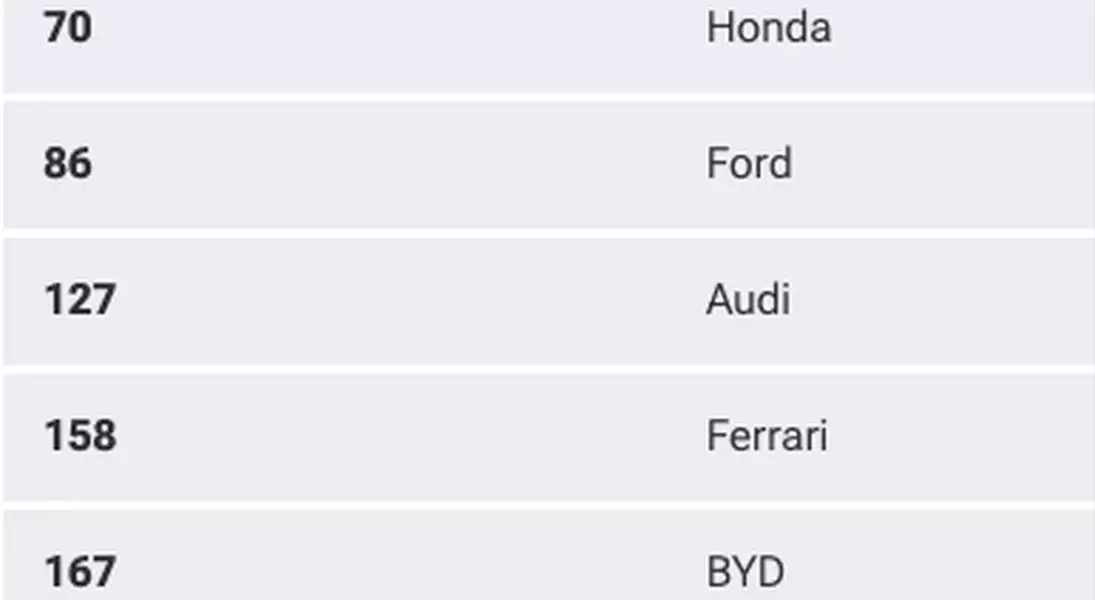This screenshot has width=1095, height=600.
Task: Click the Audi brand name
Action: 748,300
